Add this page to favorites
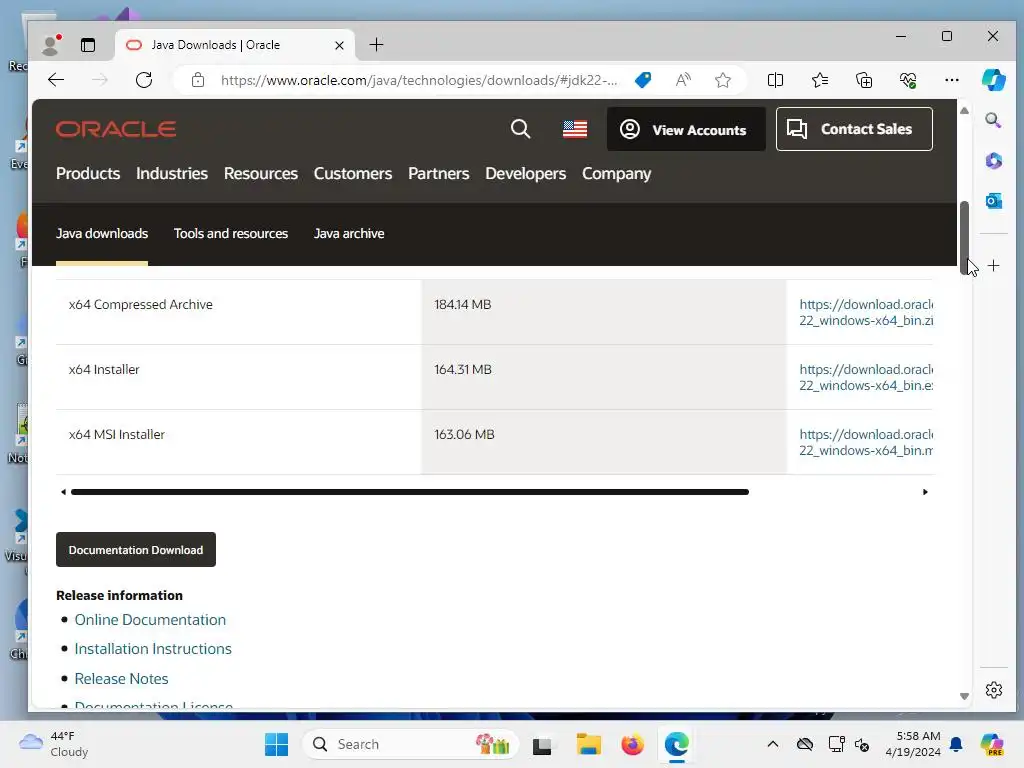This screenshot has height=768, width=1024. tap(722, 80)
